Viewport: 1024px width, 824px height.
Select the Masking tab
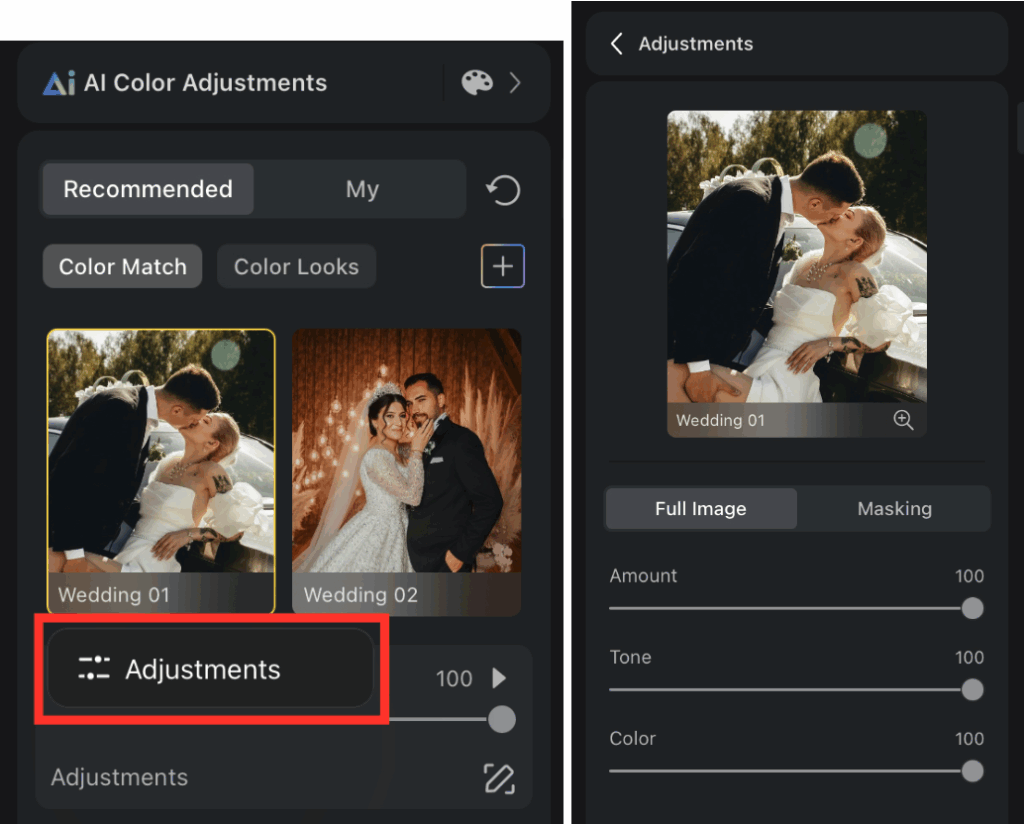[x=894, y=508]
